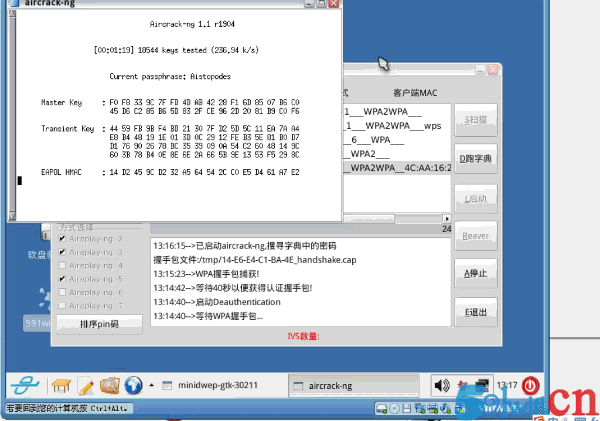Select the network row 6___WPA___

pos(397,140)
